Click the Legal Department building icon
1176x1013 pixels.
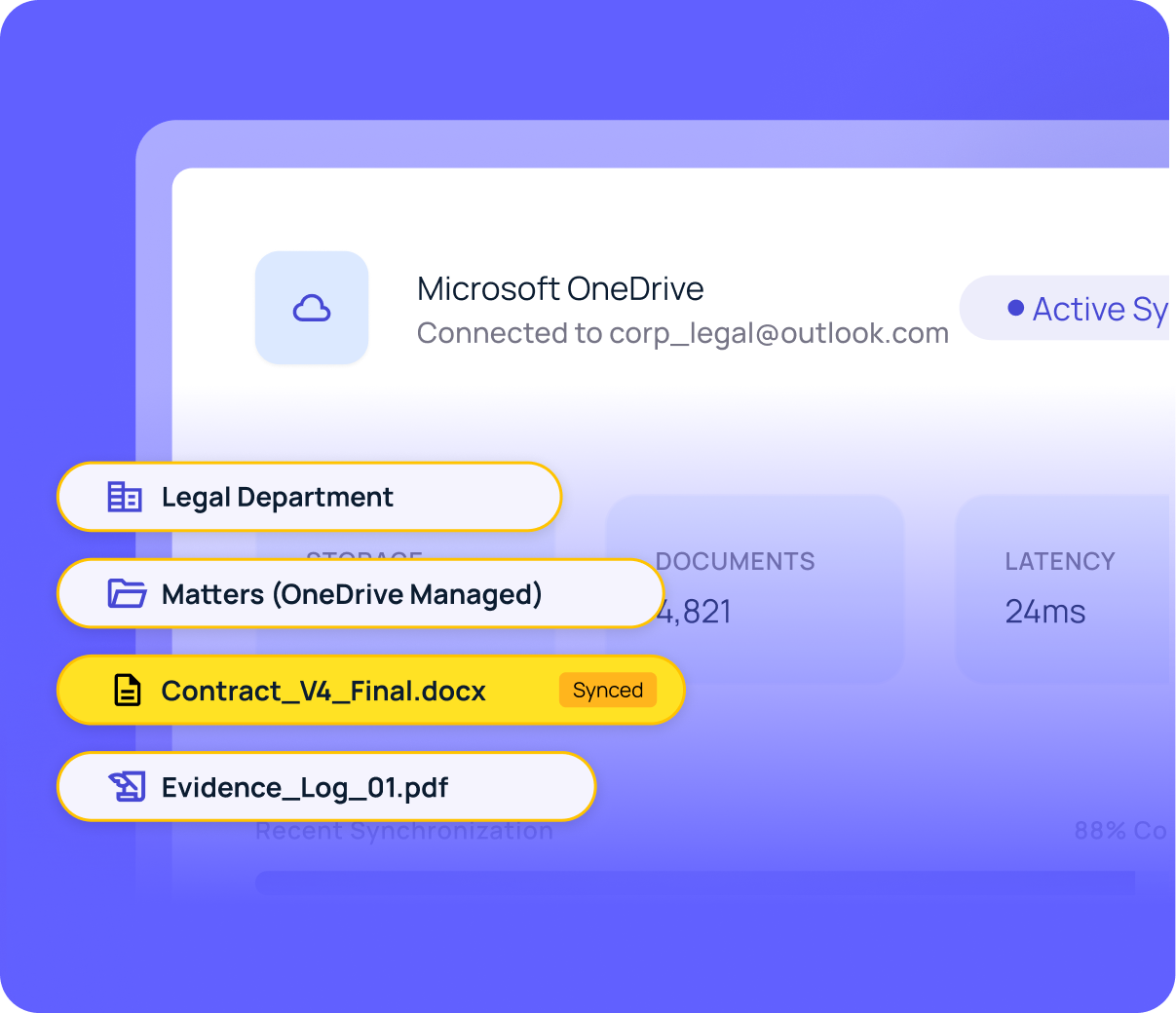(125, 497)
